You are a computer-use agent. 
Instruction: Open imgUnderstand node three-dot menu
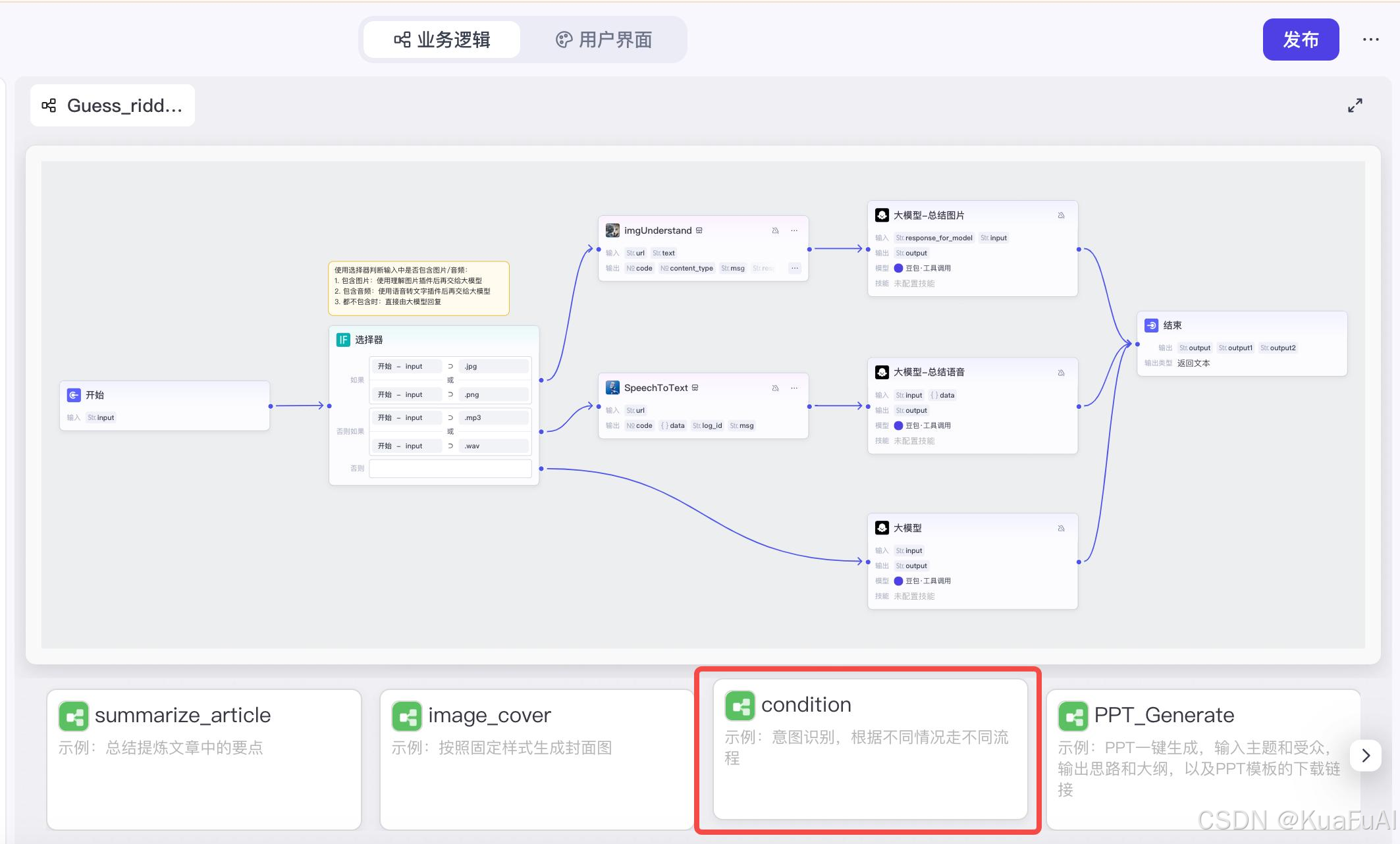(x=794, y=230)
